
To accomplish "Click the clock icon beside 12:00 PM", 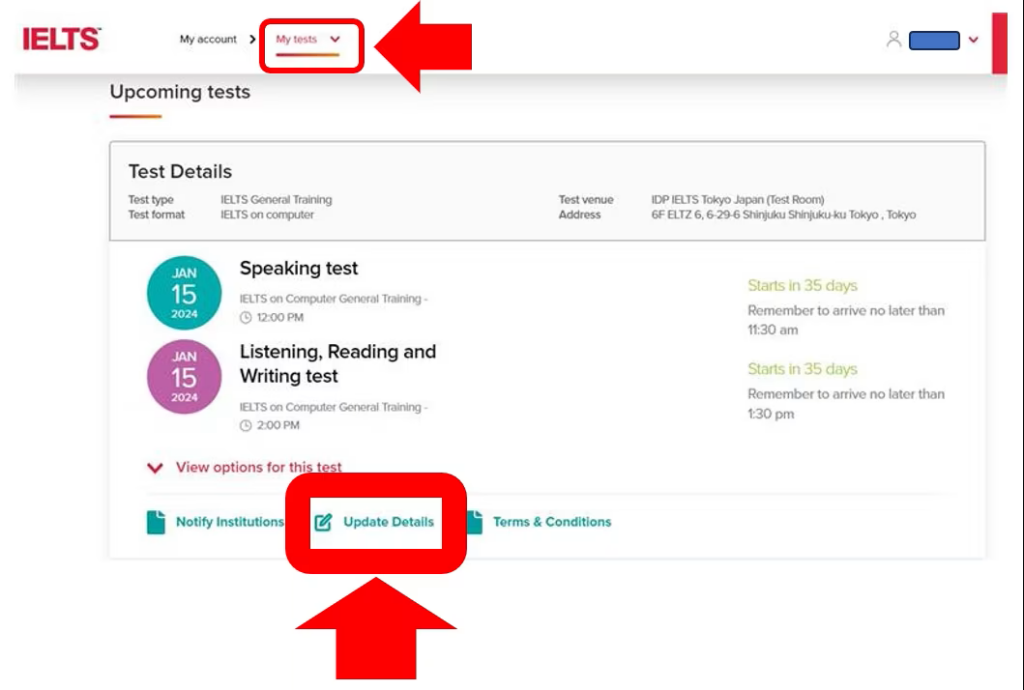I will point(246,318).
